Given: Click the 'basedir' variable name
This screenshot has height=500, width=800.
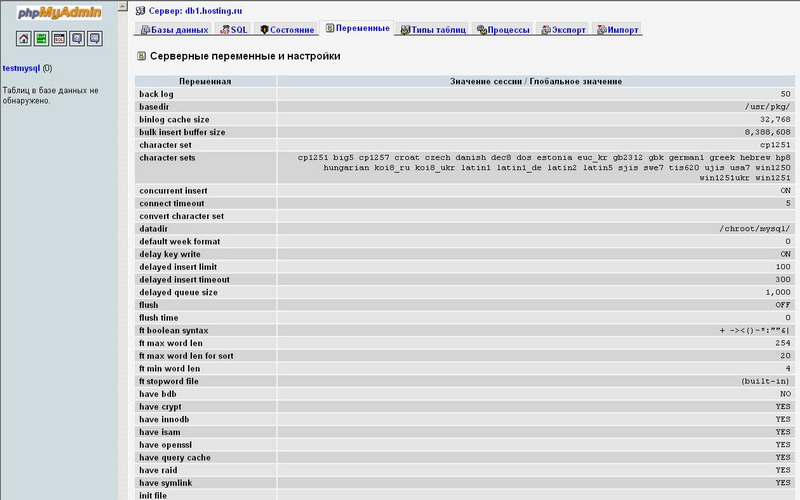Looking at the screenshot, I should point(154,107).
